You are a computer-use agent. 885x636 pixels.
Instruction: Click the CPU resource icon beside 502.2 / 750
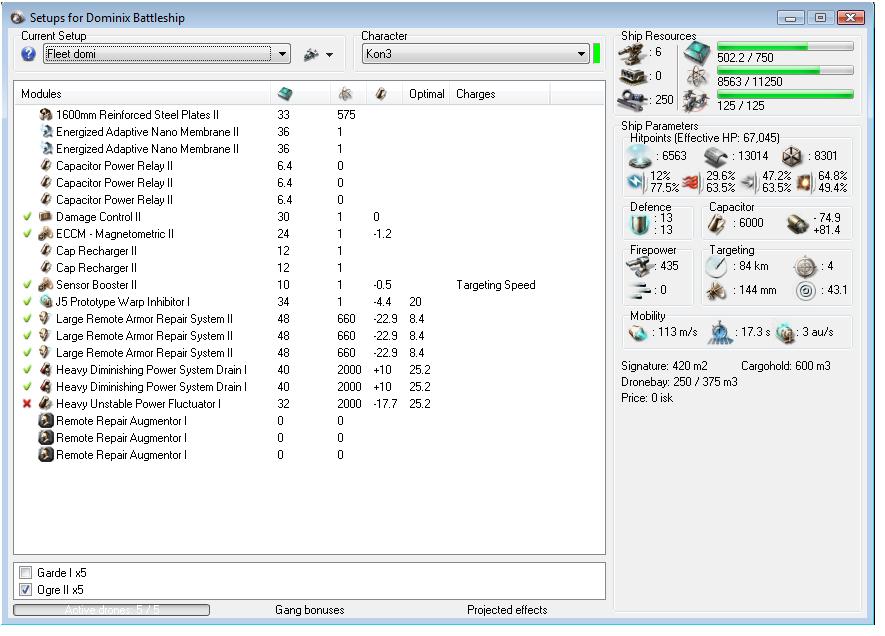click(x=696, y=53)
